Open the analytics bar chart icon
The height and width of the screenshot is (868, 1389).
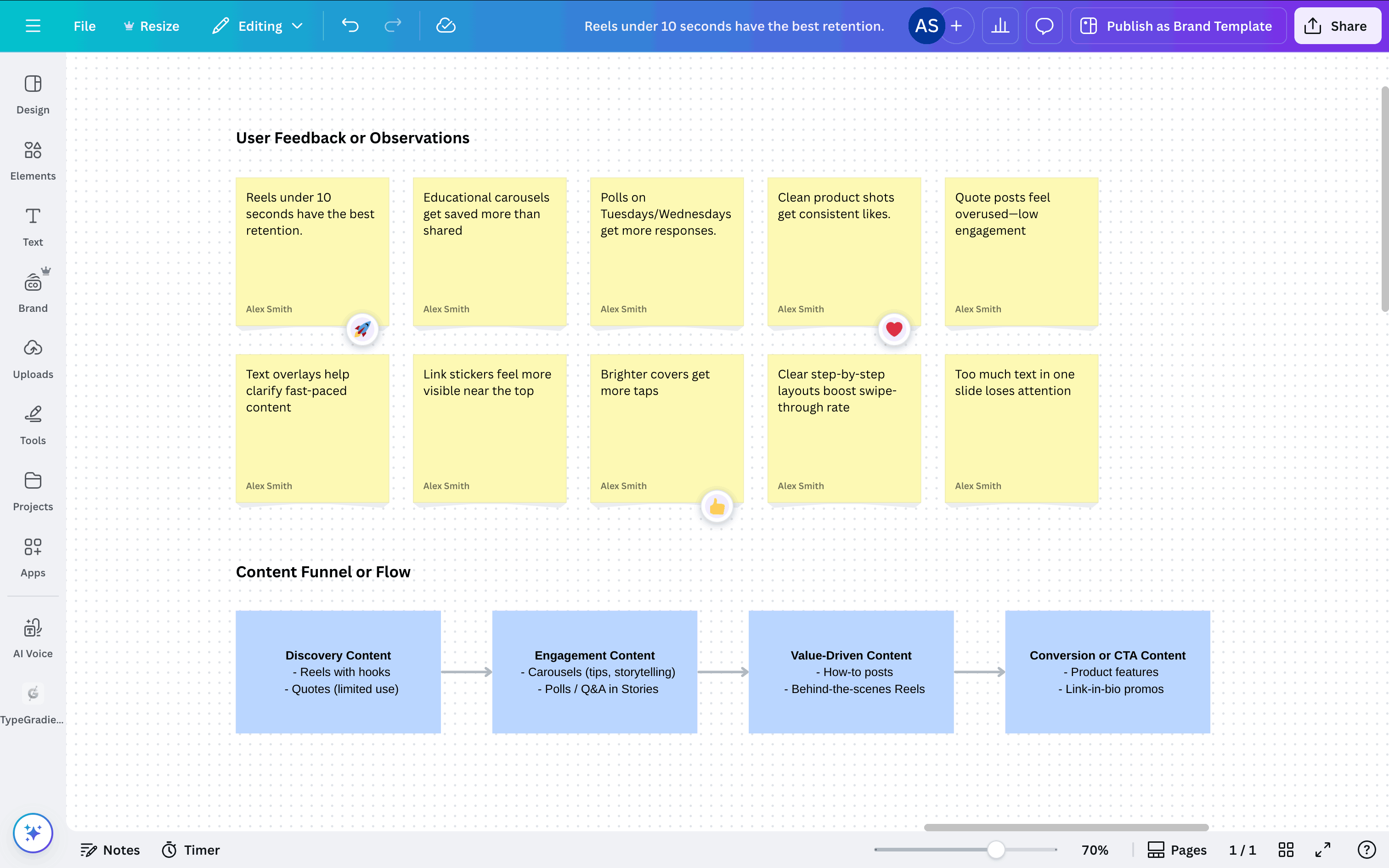pyautogui.click(x=1000, y=26)
